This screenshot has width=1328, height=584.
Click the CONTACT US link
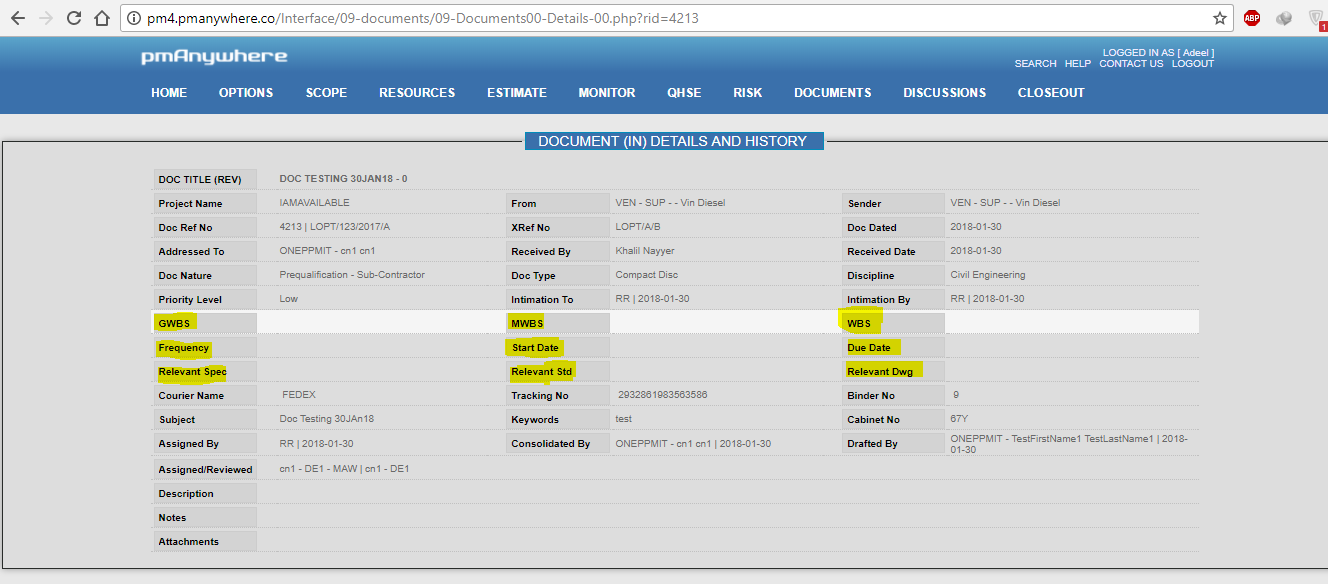[1131, 64]
